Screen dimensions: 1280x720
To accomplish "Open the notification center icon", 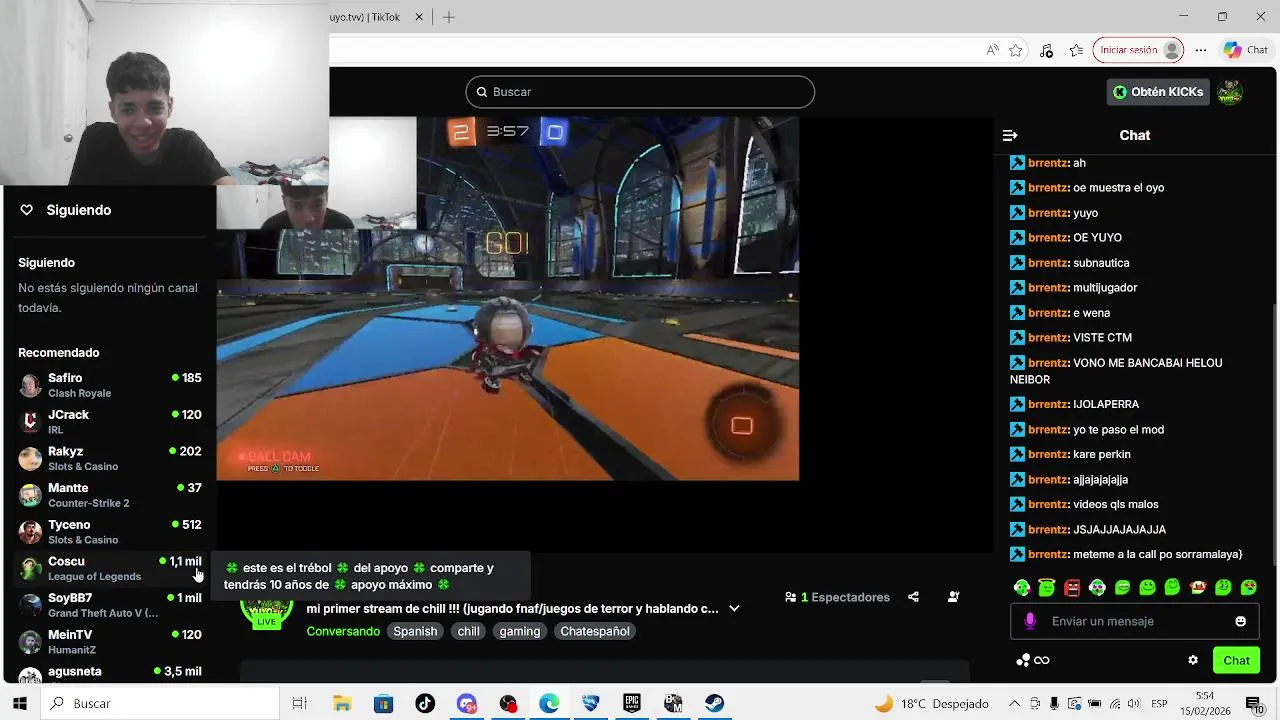I will tap(1254, 703).
